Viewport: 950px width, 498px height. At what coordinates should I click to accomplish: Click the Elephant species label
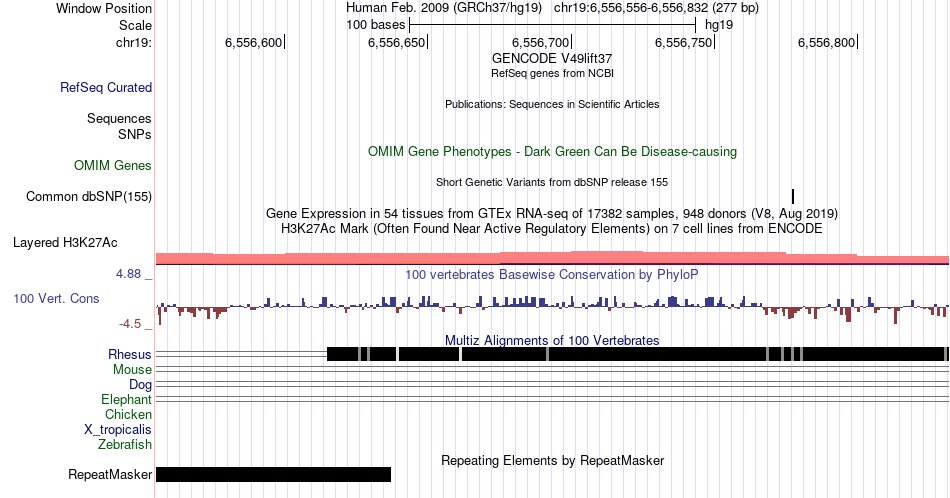click(126, 400)
